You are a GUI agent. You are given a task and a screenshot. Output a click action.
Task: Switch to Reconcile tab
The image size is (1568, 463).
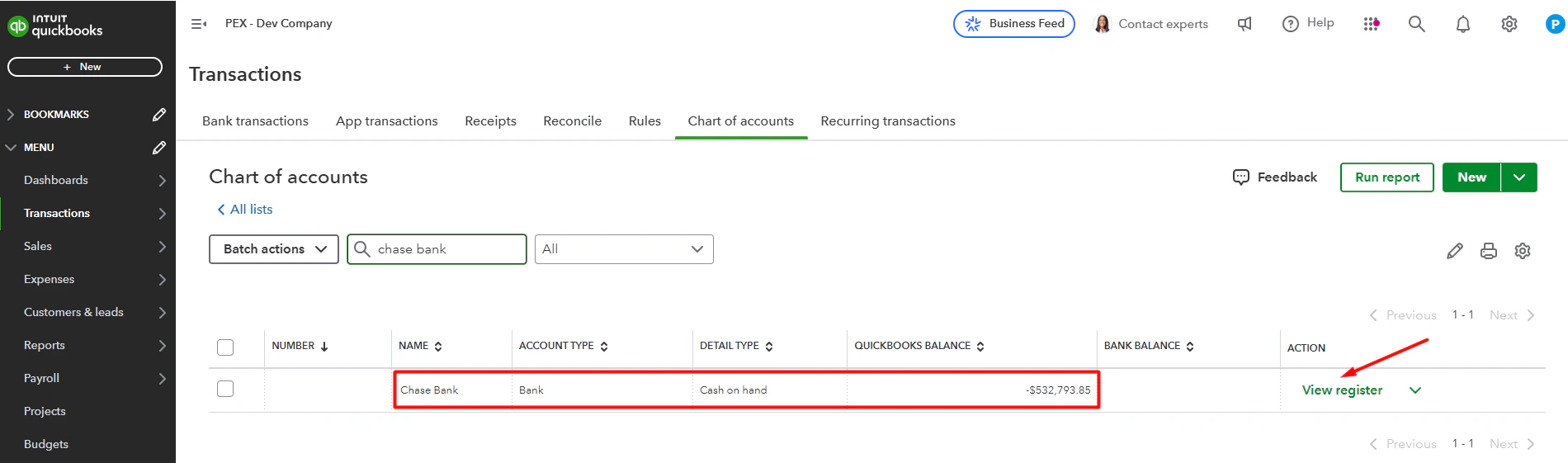click(x=573, y=121)
